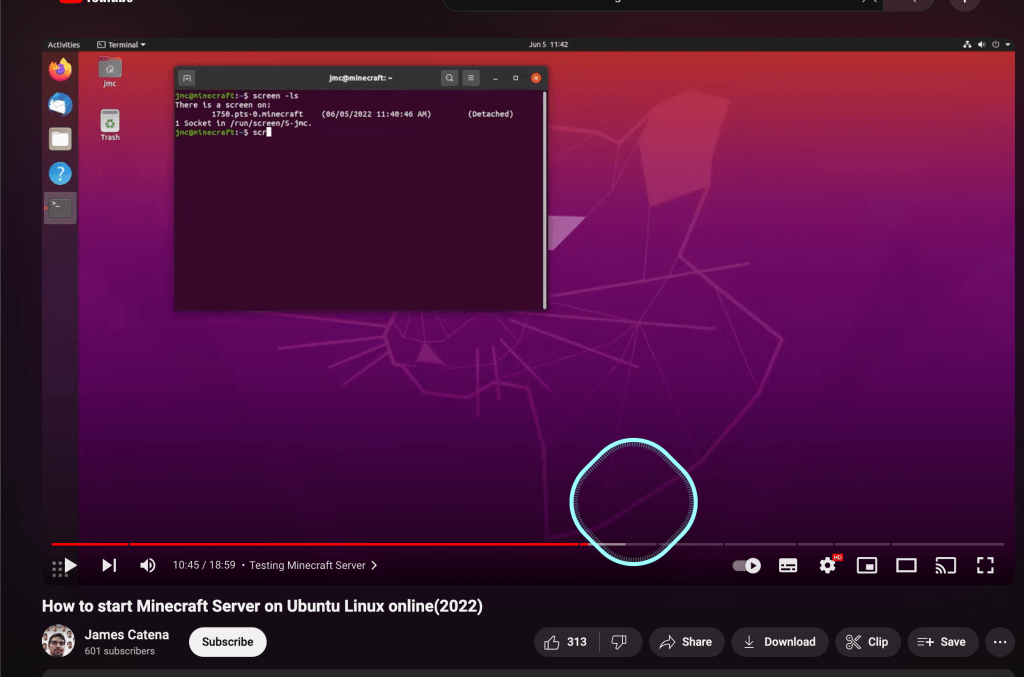This screenshot has height=677, width=1024.
Task: Open Activities overview
Action: (x=64, y=44)
